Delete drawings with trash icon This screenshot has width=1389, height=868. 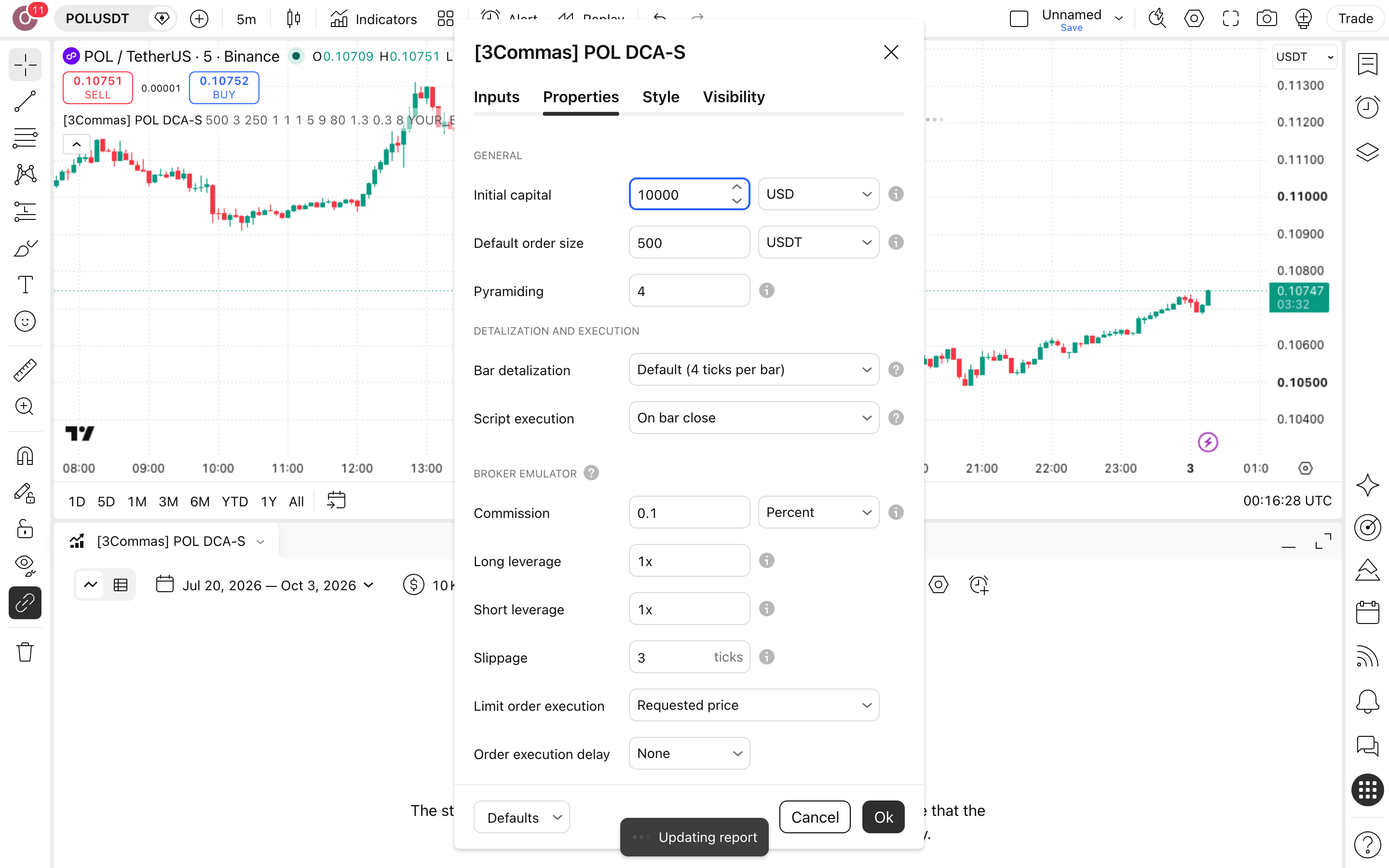pyautogui.click(x=25, y=652)
